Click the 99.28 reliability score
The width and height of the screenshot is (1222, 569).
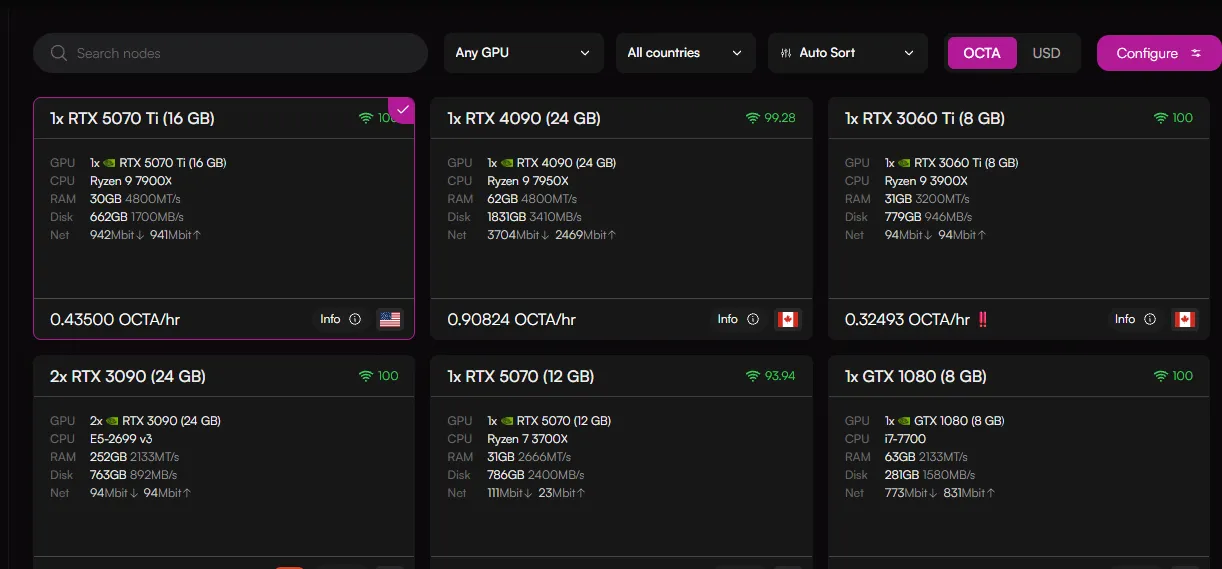pos(780,118)
